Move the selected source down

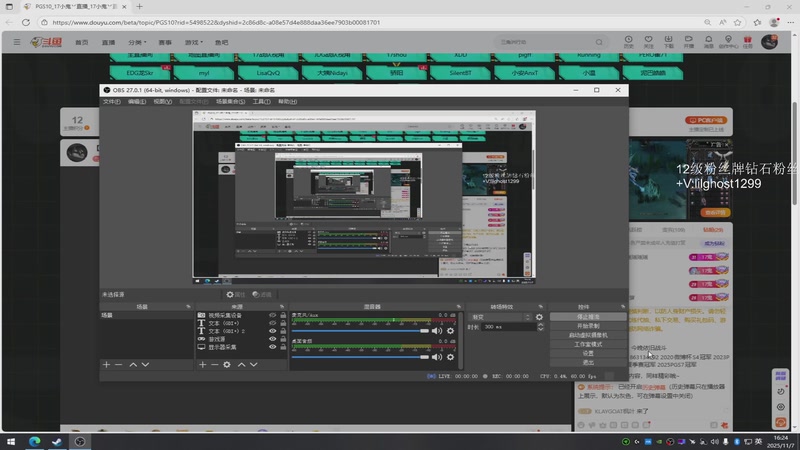pyautogui.click(x=254, y=364)
